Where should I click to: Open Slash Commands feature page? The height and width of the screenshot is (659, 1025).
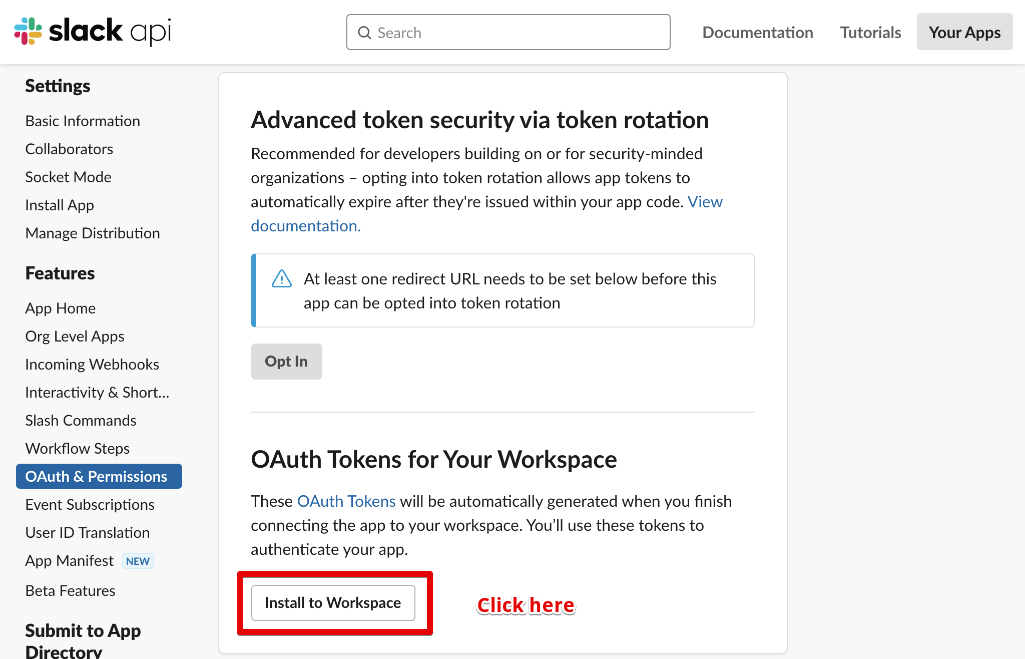[x=80, y=420]
